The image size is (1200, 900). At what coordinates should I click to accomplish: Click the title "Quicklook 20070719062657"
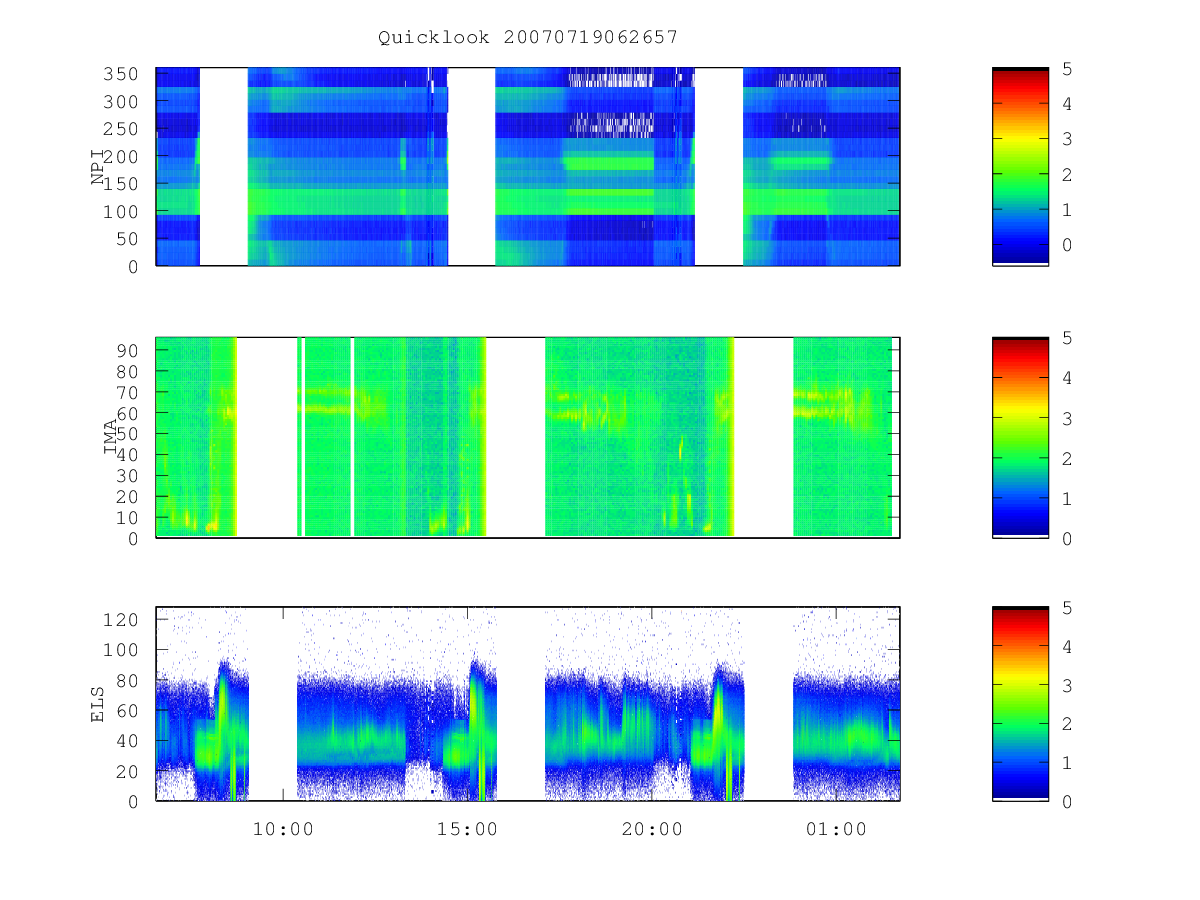coord(528,37)
